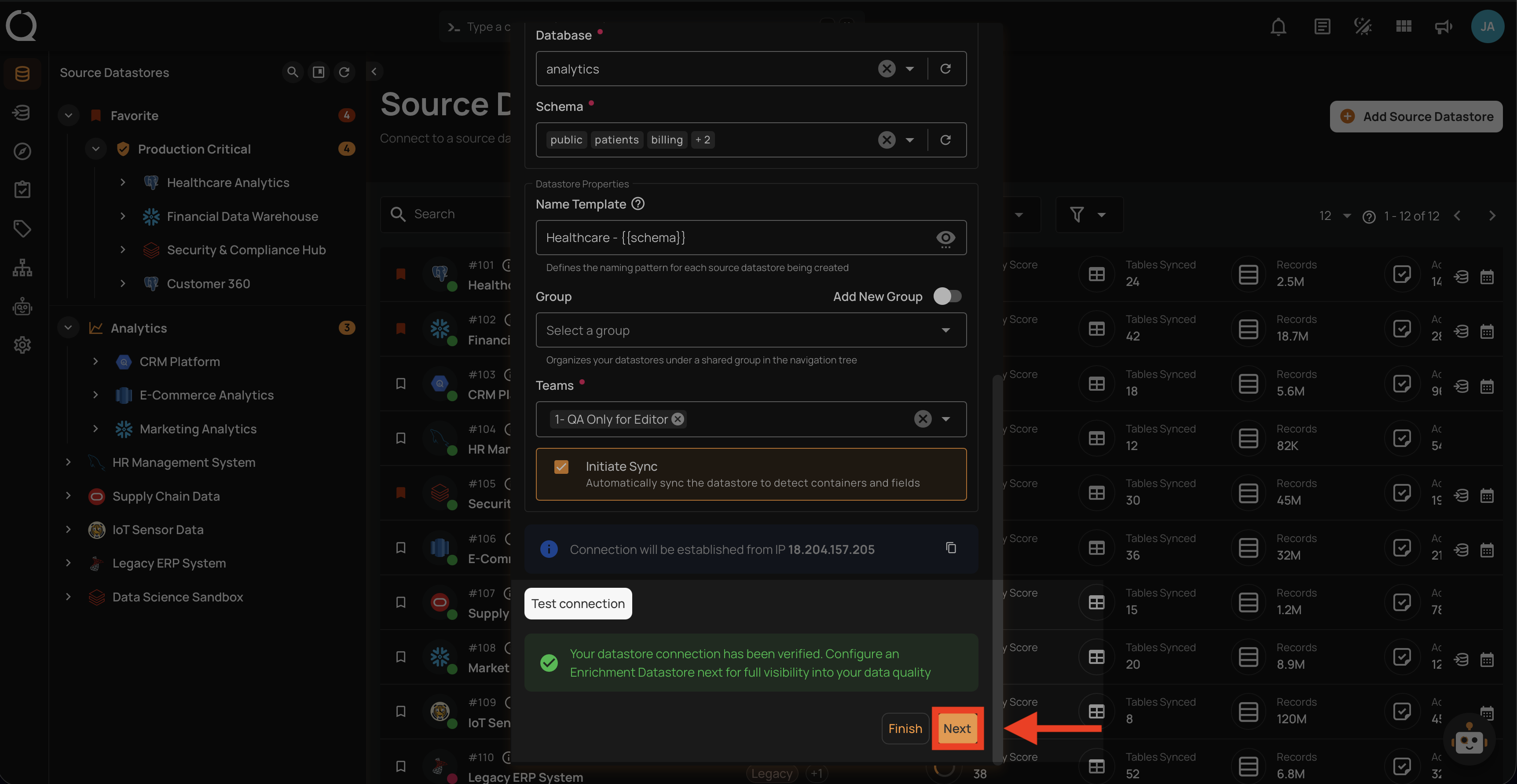Image resolution: width=1517 pixels, height=784 pixels.
Task: Open the Enrichment Datastores sidebar panel
Action: pos(22,113)
